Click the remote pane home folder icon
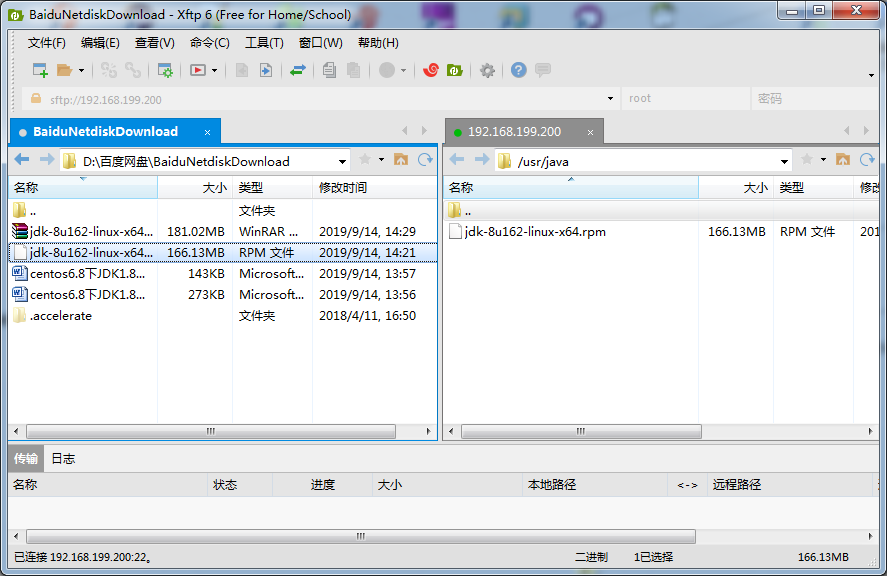Image resolution: width=887 pixels, height=576 pixels. (x=843, y=160)
